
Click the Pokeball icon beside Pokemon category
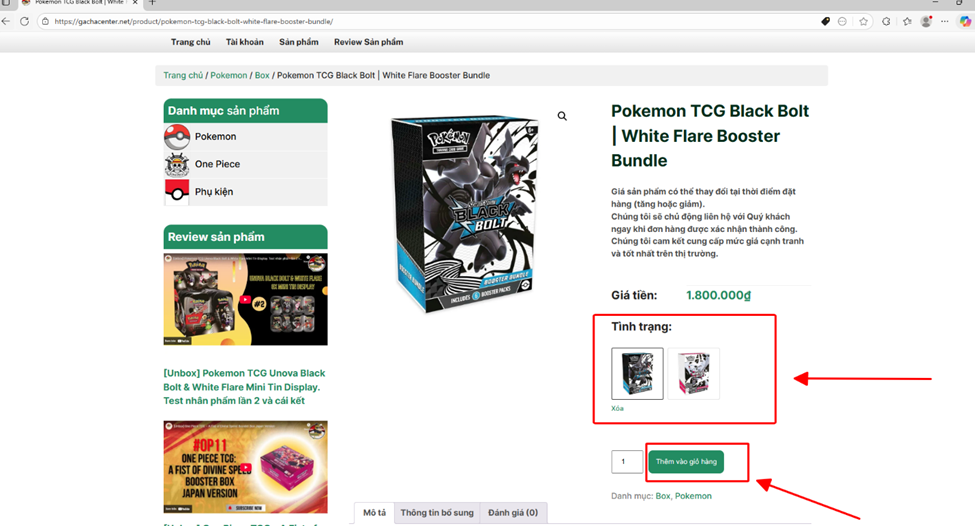[177, 136]
